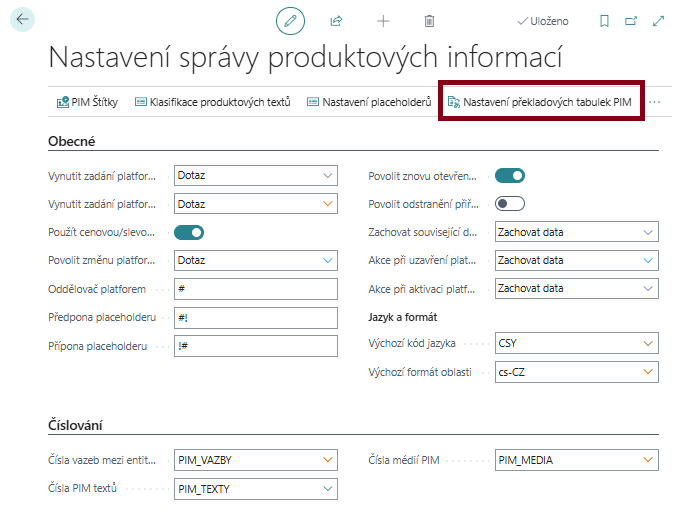
Task: Expand page with diagonal arrows icon
Action: click(x=658, y=21)
